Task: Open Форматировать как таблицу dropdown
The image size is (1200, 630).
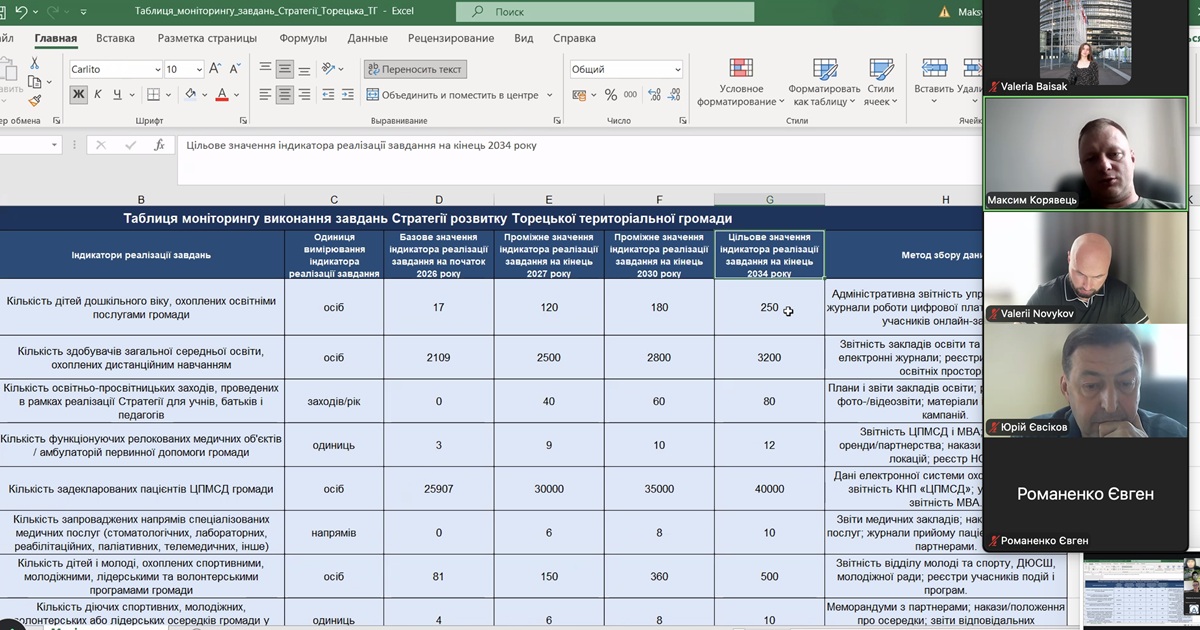Action: tap(825, 82)
